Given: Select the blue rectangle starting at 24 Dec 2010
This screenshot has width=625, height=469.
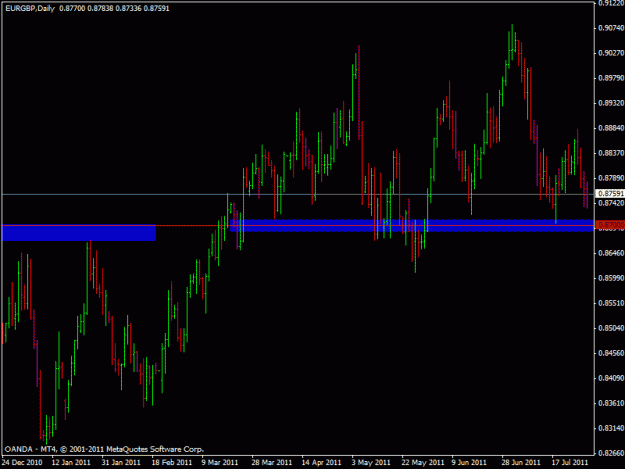Looking at the screenshot, I should tap(79, 233).
